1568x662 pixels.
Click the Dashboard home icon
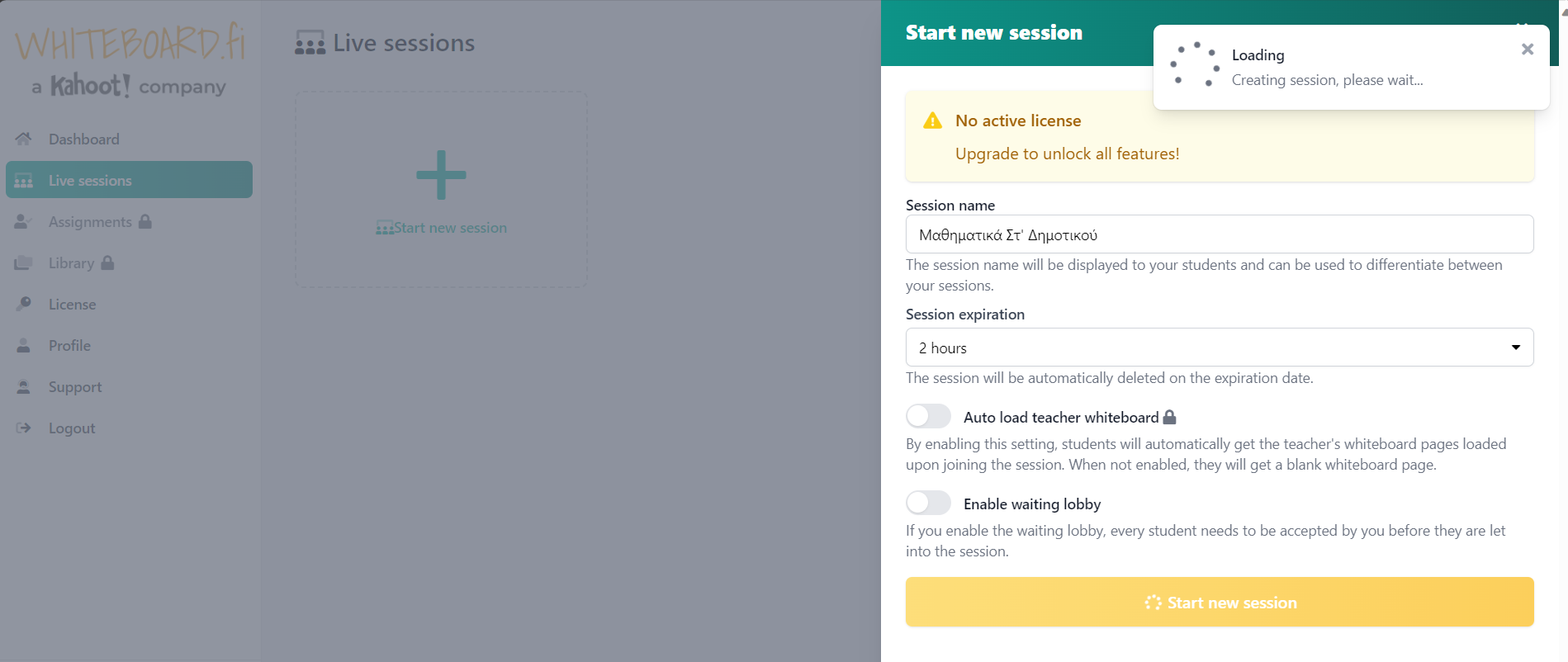coord(23,139)
